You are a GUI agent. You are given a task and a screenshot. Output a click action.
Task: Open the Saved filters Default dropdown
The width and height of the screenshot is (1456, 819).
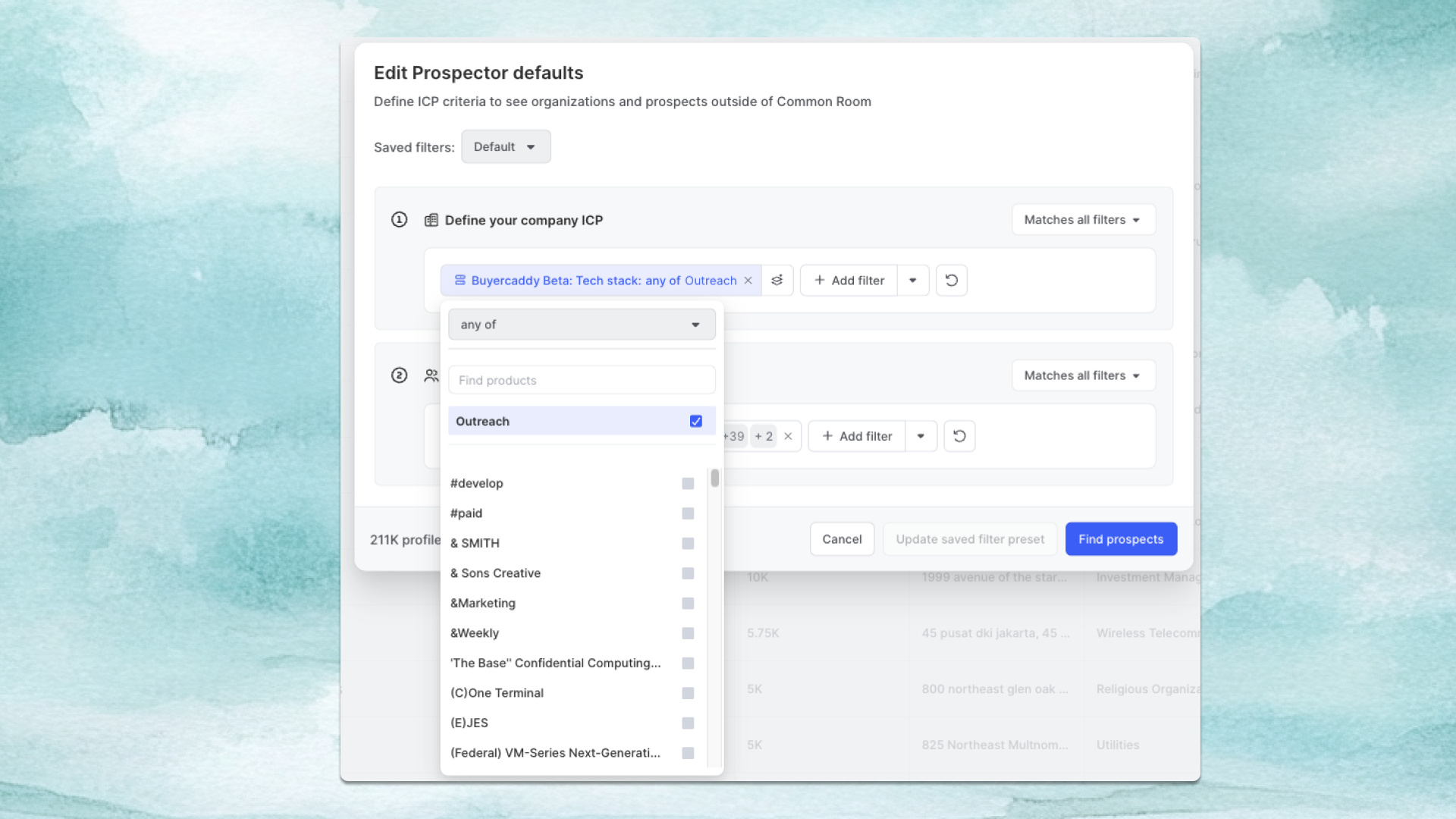point(505,147)
